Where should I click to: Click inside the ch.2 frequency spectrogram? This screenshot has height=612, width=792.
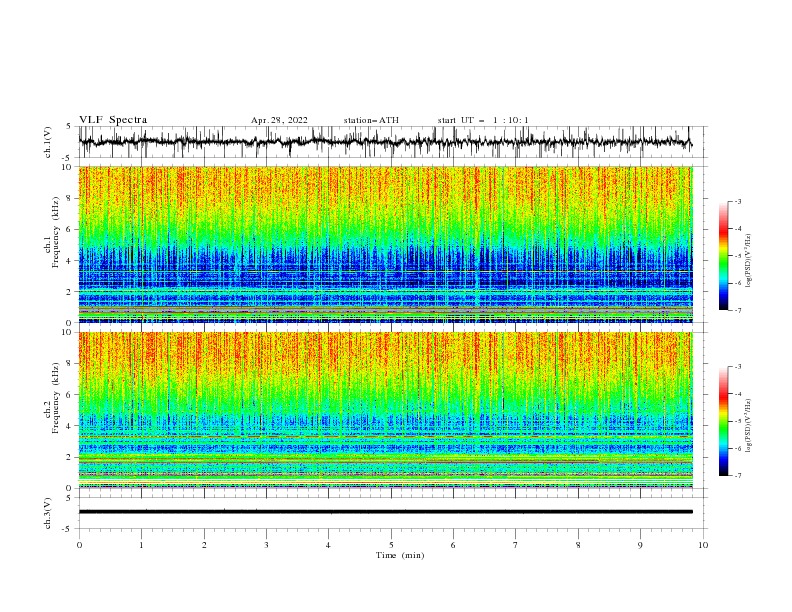click(385, 410)
